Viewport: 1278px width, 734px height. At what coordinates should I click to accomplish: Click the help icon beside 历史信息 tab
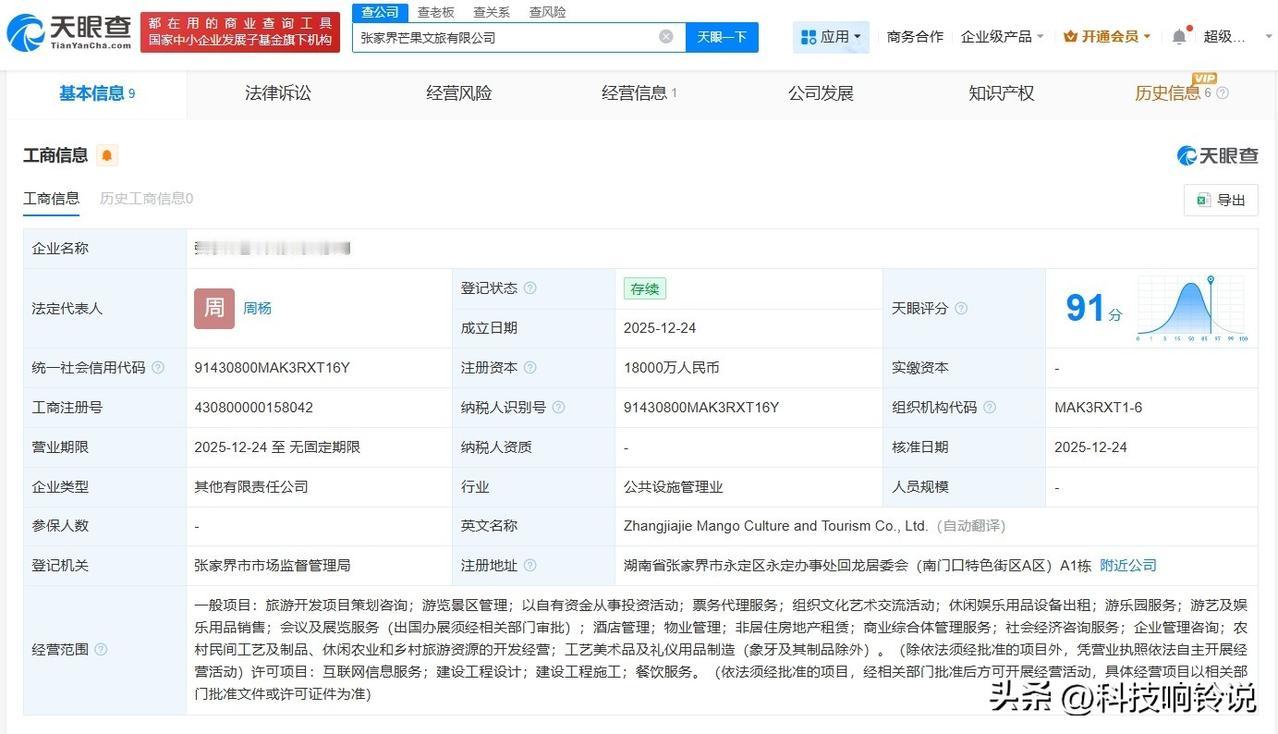click(1222, 93)
